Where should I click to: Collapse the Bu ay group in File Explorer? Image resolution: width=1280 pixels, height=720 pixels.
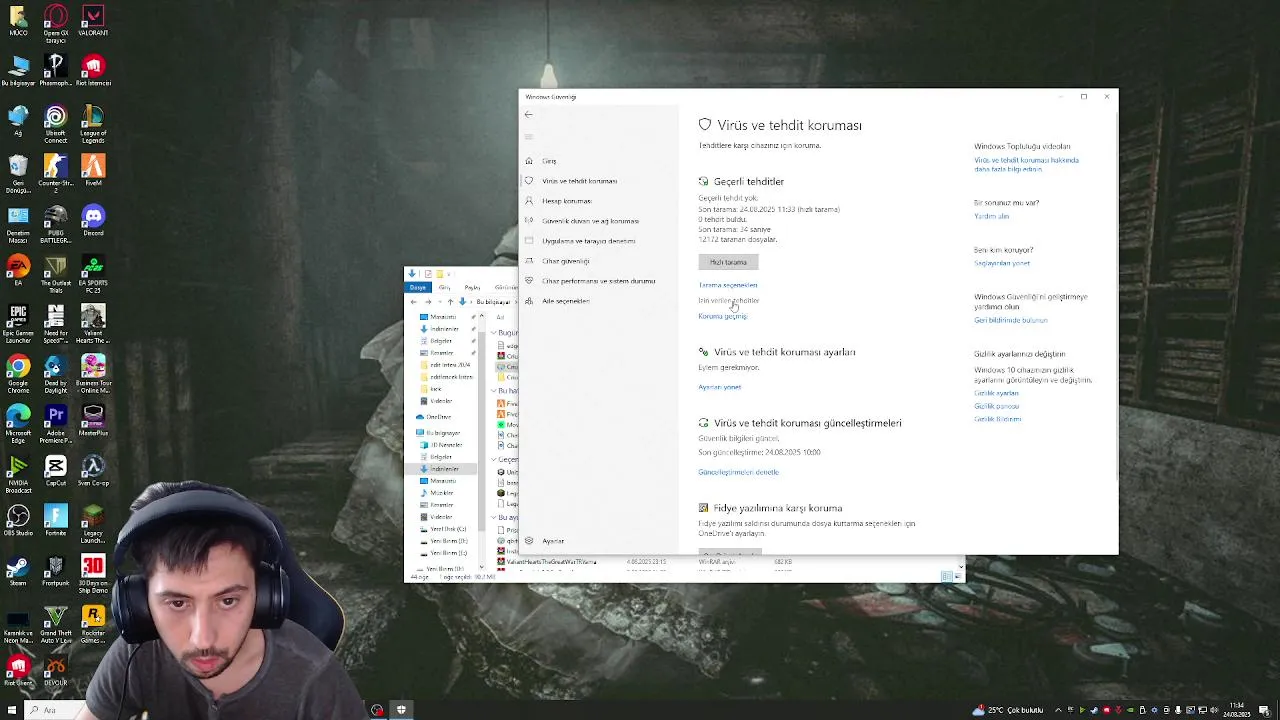tap(493, 518)
